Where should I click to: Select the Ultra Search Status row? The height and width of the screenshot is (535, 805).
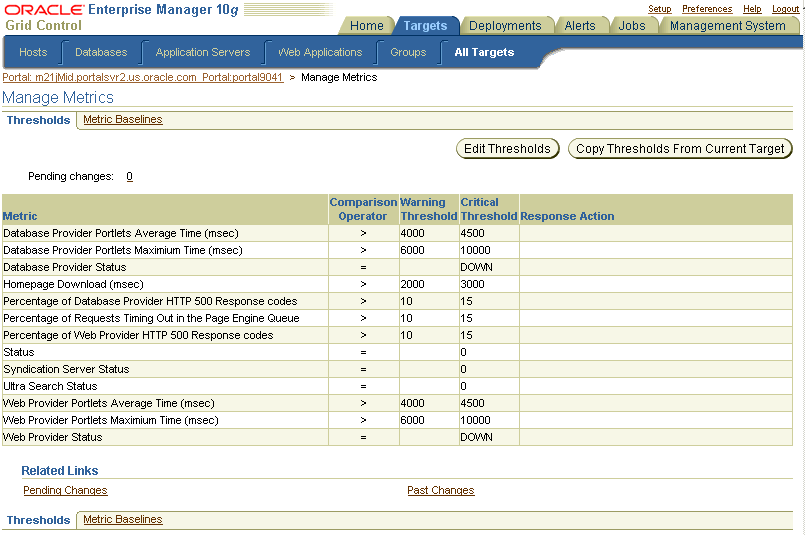point(397,386)
